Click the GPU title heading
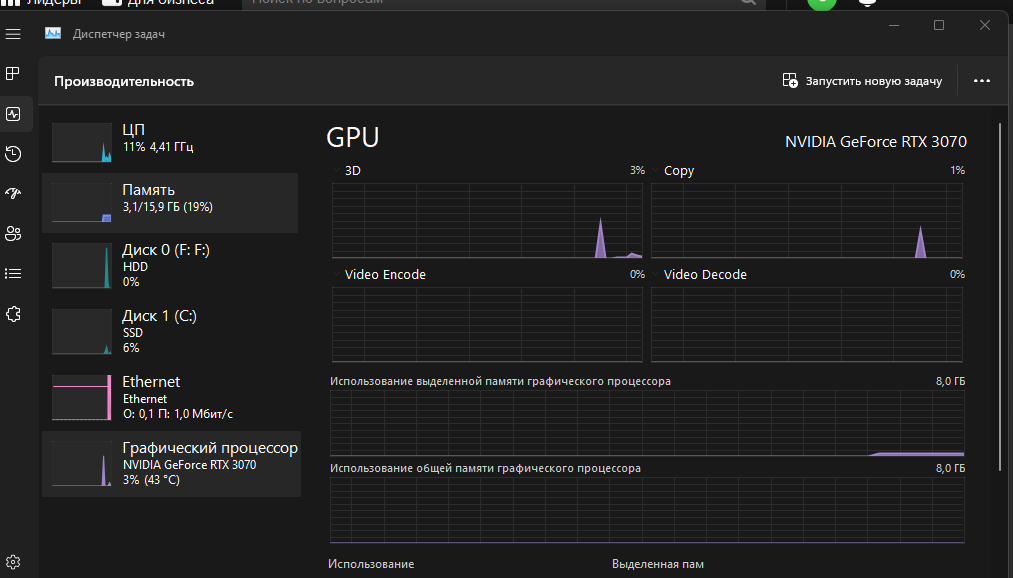 [353, 138]
